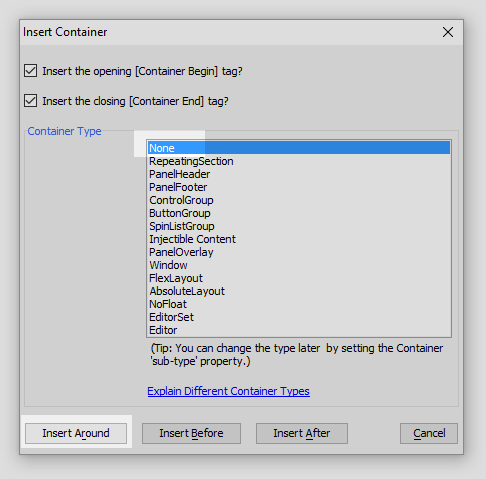This screenshot has height=479, width=486.
Task: Select FlexLayout container type
Action: (x=299, y=278)
